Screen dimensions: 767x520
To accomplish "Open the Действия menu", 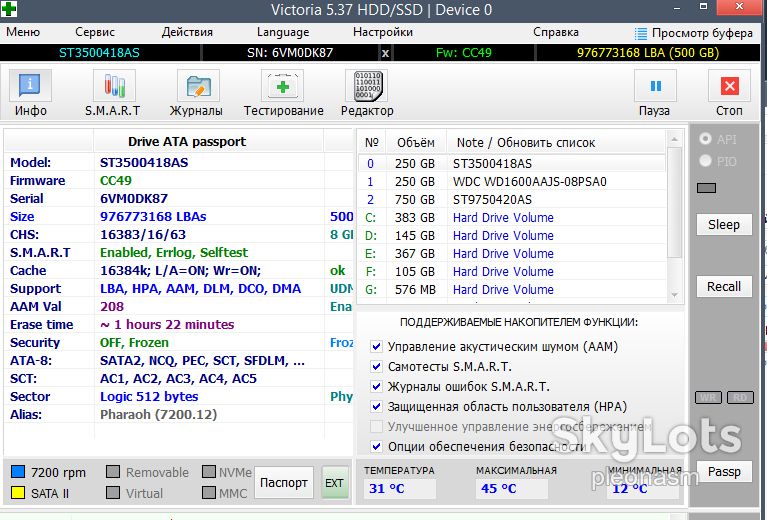I will click(187, 32).
